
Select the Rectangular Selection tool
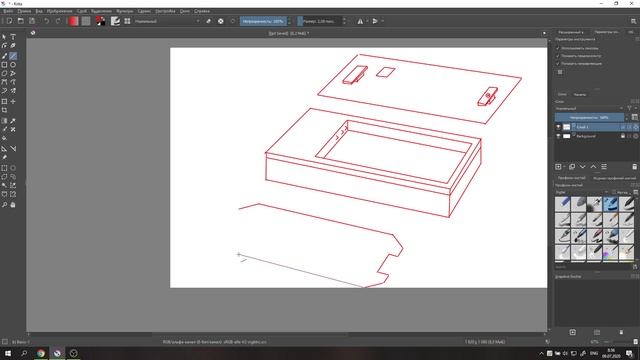click(4, 168)
